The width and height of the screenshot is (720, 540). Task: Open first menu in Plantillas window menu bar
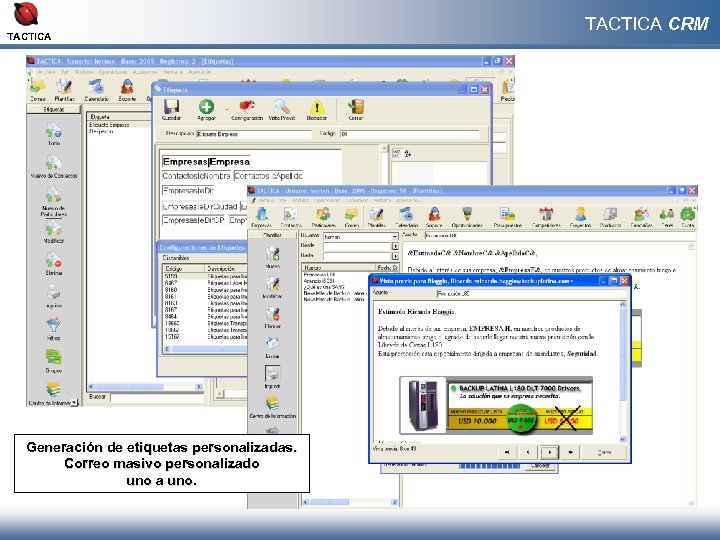(266, 200)
